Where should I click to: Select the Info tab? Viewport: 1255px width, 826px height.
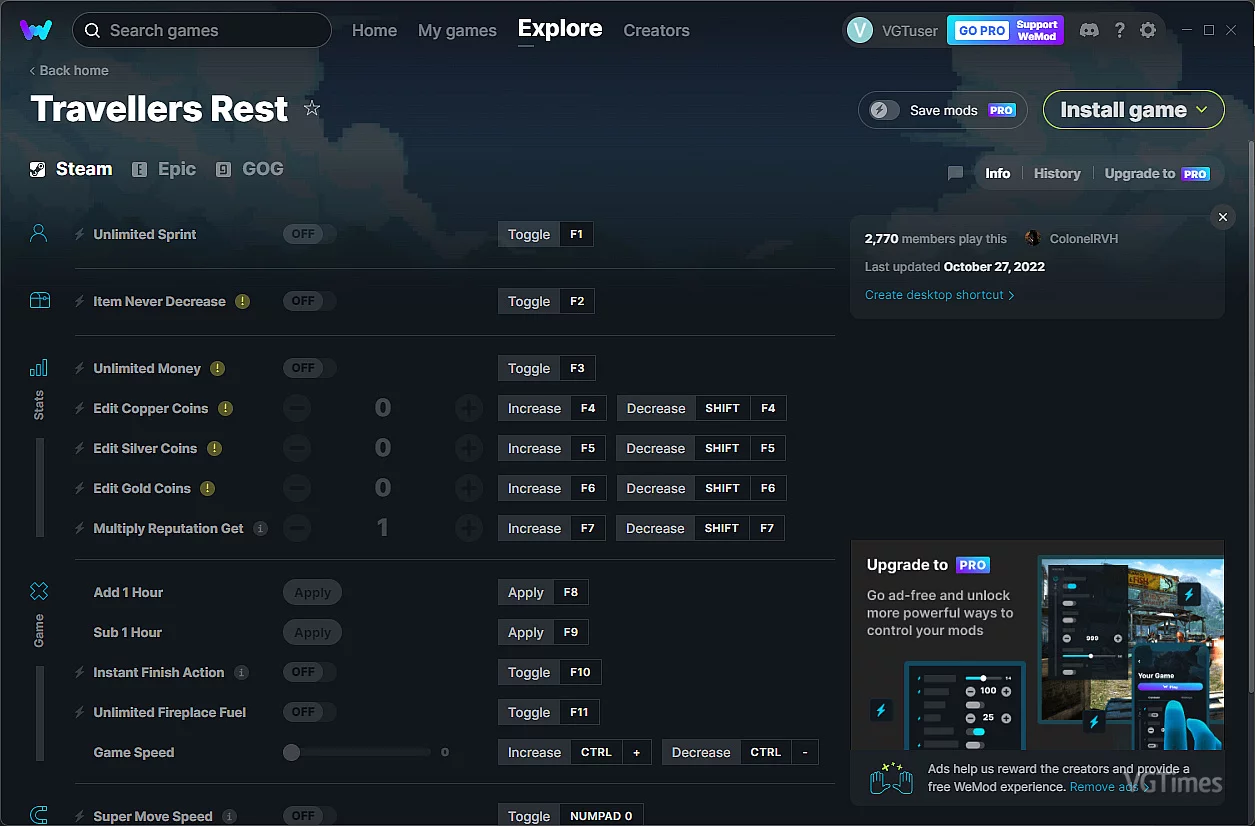click(998, 173)
